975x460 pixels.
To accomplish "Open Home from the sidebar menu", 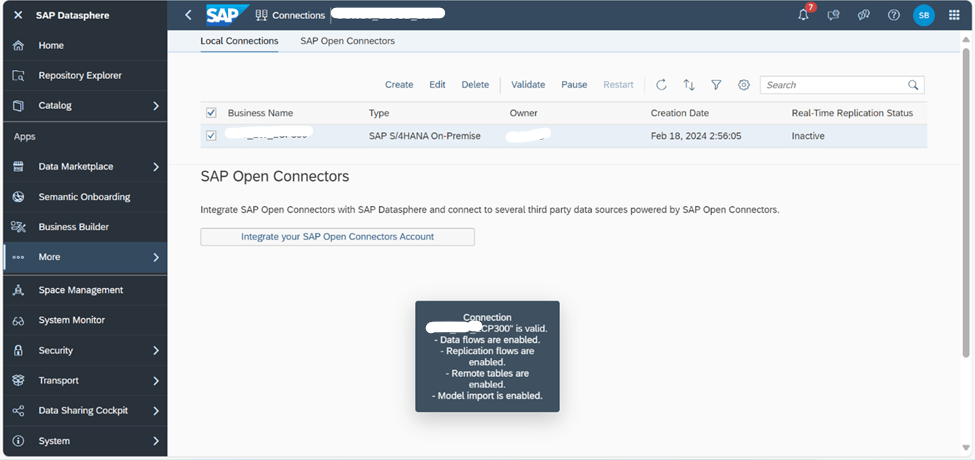I will [51, 45].
